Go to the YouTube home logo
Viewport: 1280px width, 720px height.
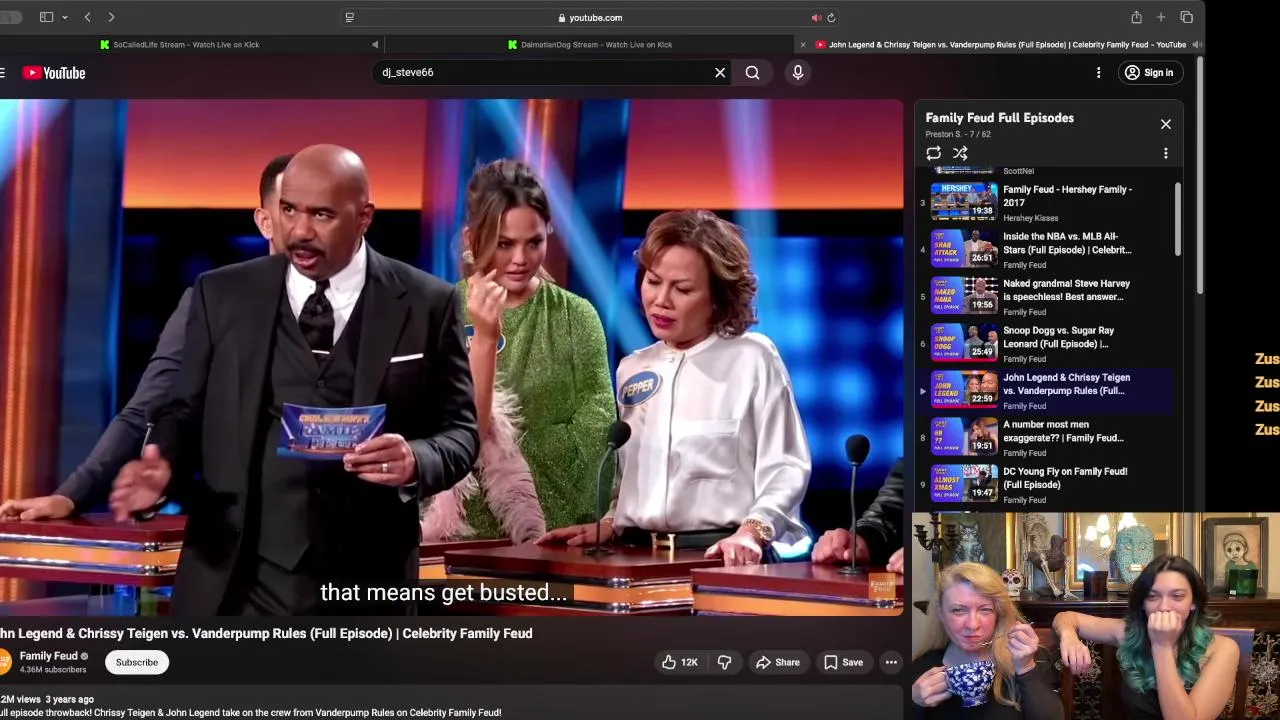(54, 72)
